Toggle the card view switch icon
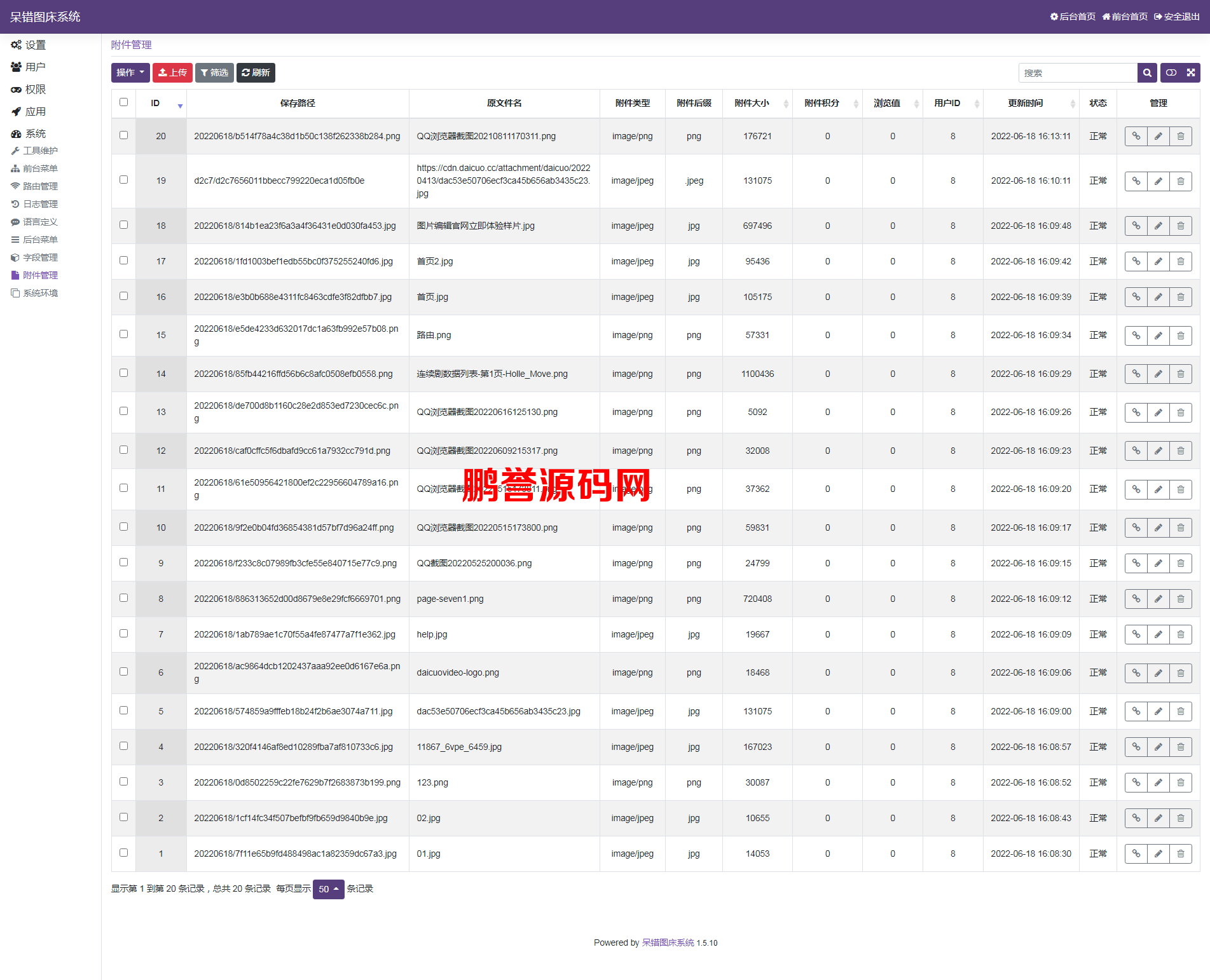1210x980 pixels. point(1171,73)
